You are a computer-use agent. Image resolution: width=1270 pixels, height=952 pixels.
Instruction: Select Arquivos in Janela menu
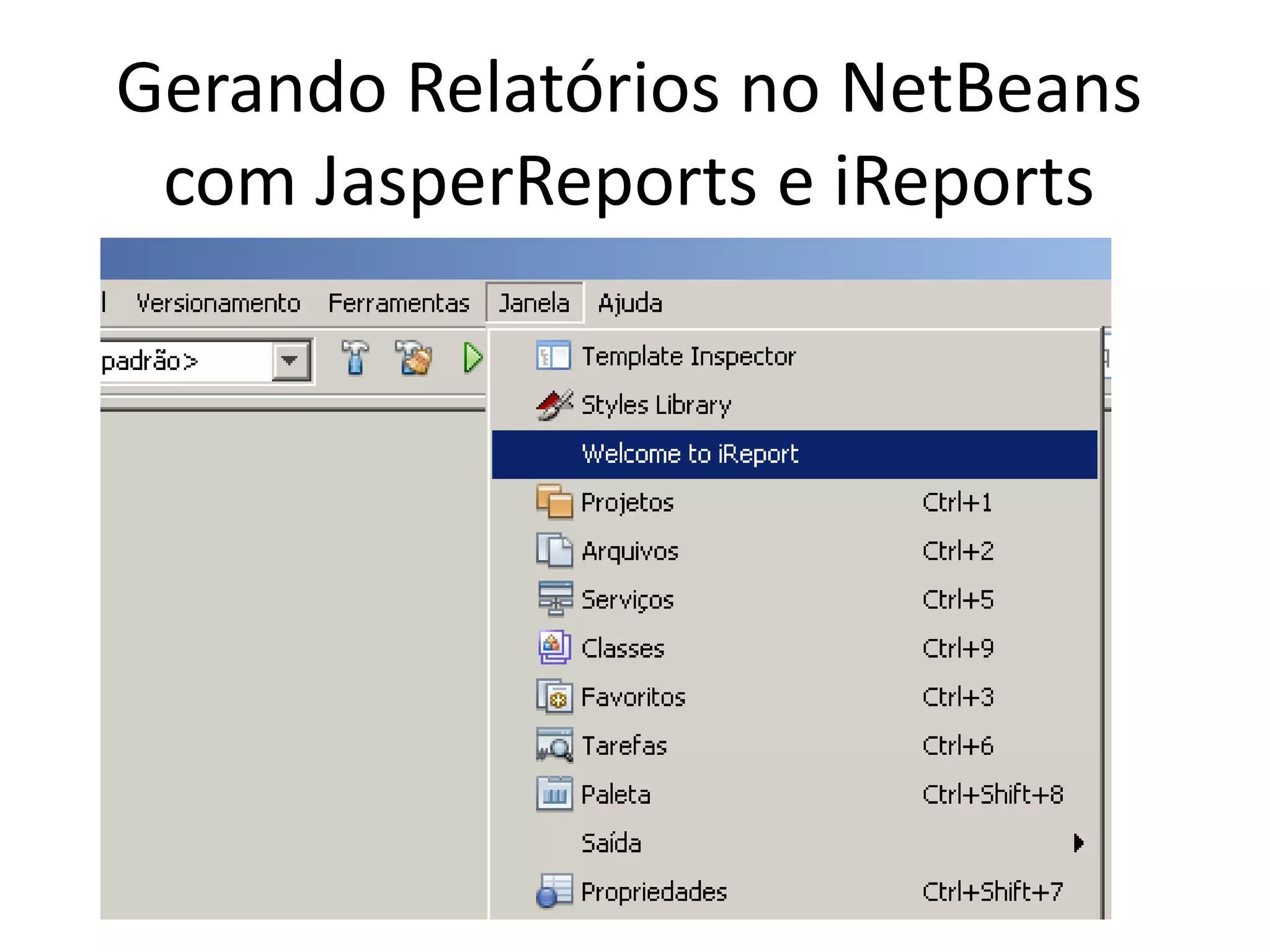(794, 551)
